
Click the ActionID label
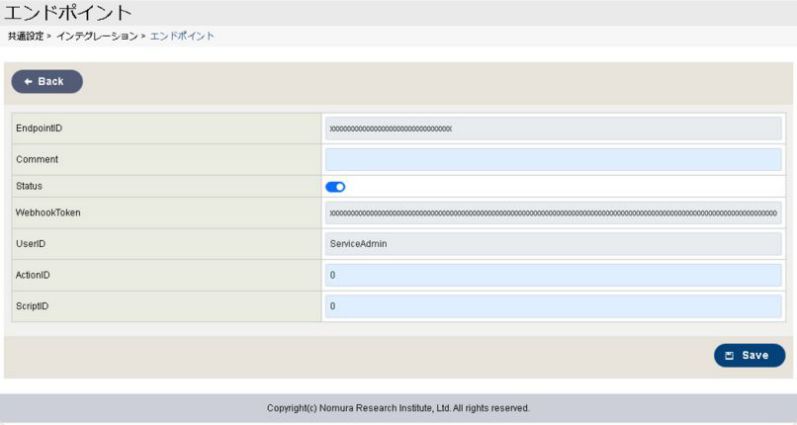point(33,275)
